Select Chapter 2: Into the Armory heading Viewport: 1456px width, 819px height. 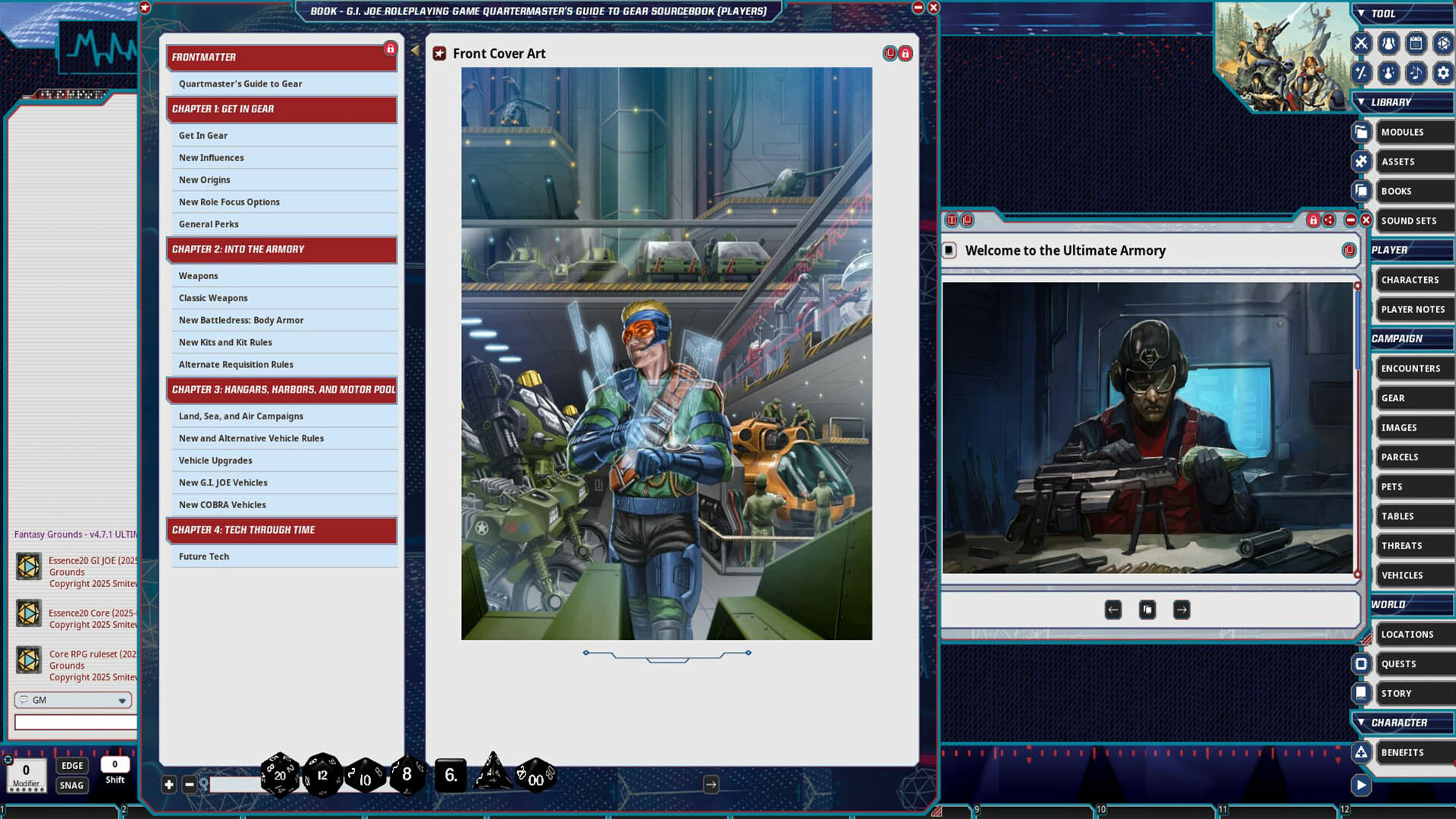click(x=281, y=249)
